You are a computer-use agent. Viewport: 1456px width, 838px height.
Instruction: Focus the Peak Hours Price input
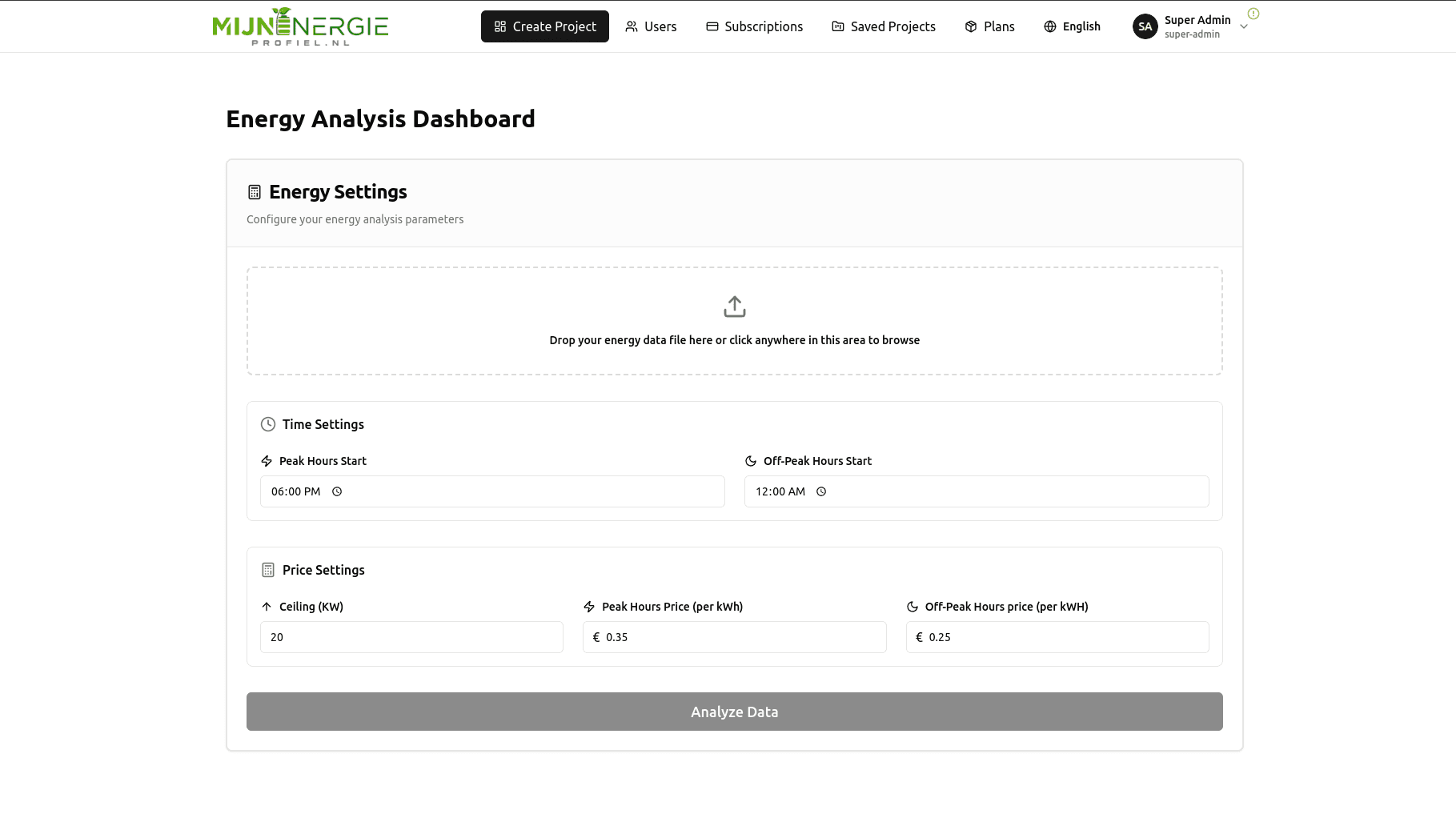pos(735,637)
